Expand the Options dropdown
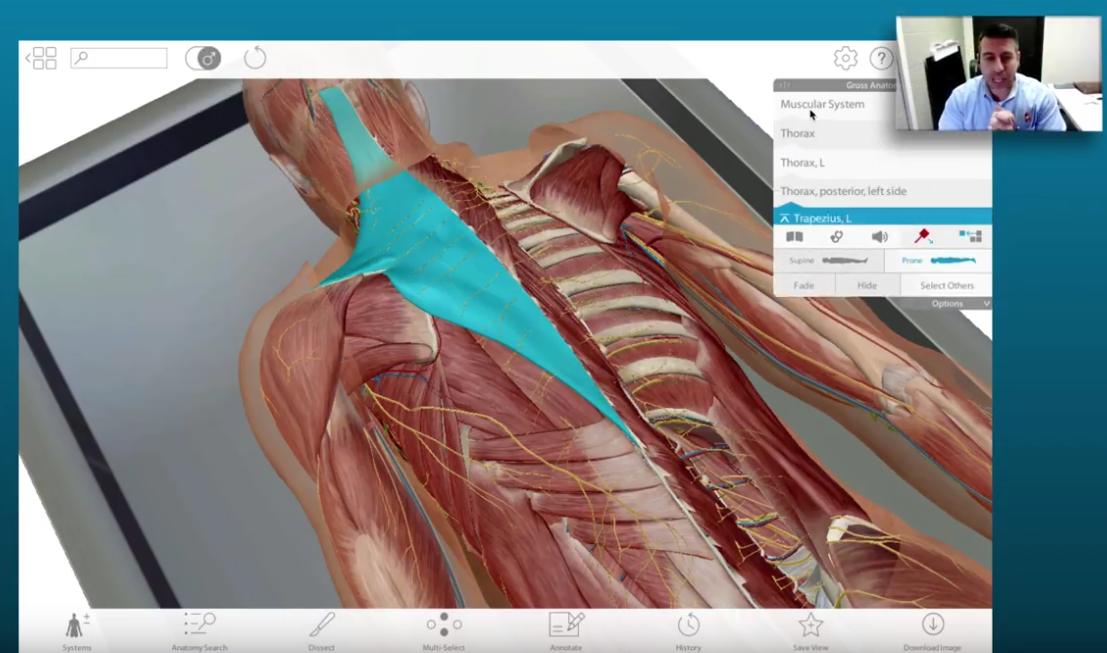 (960, 304)
